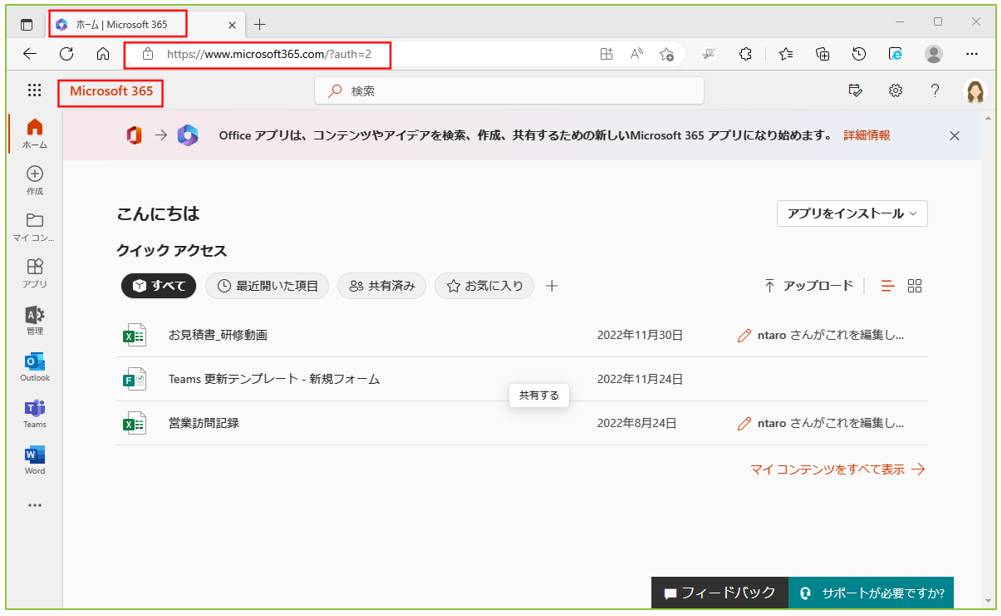Open a new browser tab

click(260, 24)
